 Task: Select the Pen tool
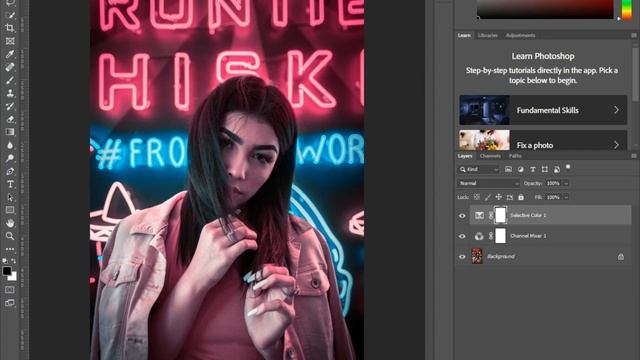pos(10,171)
